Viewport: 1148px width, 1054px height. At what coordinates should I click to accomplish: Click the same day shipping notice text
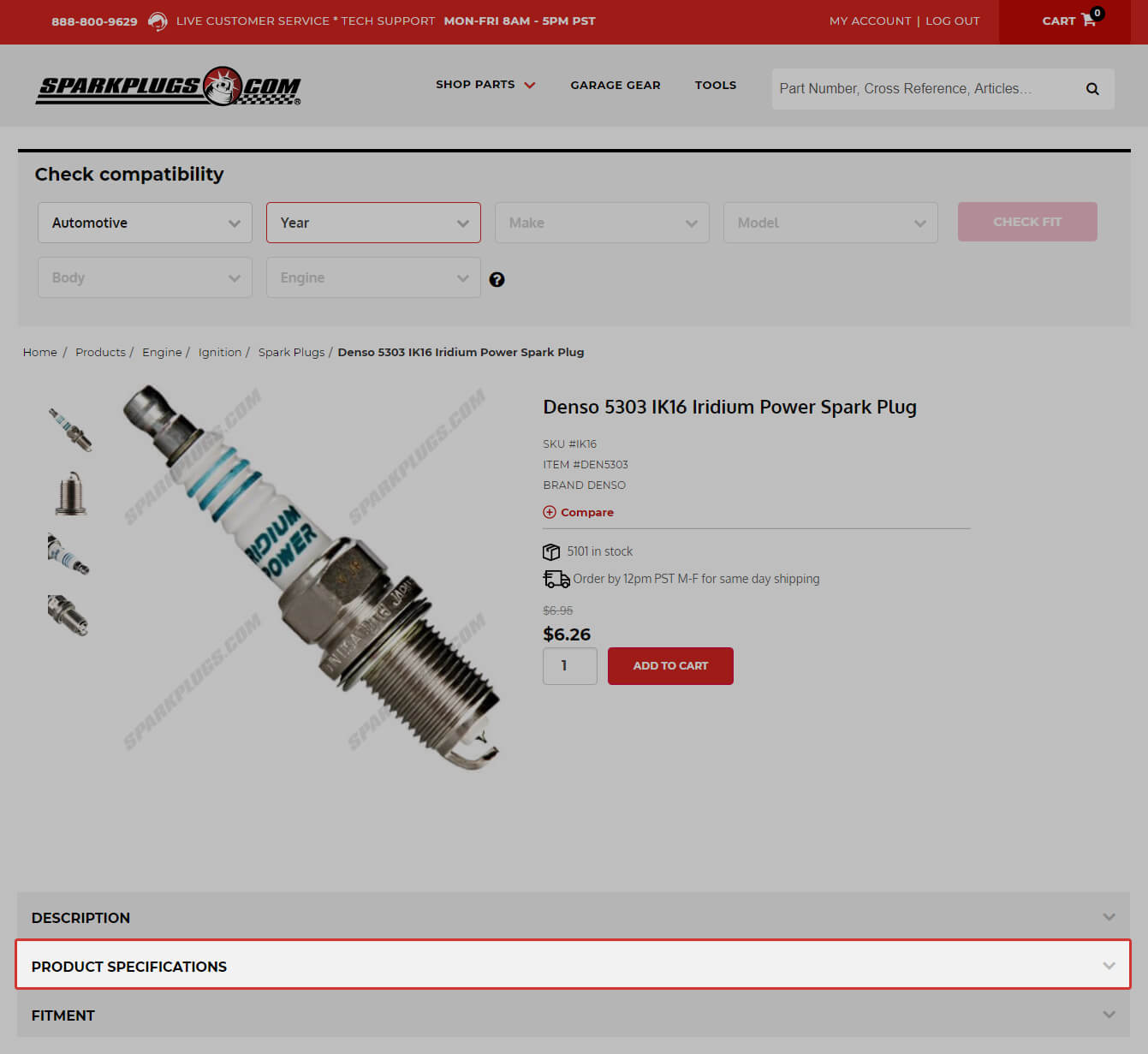click(x=696, y=579)
